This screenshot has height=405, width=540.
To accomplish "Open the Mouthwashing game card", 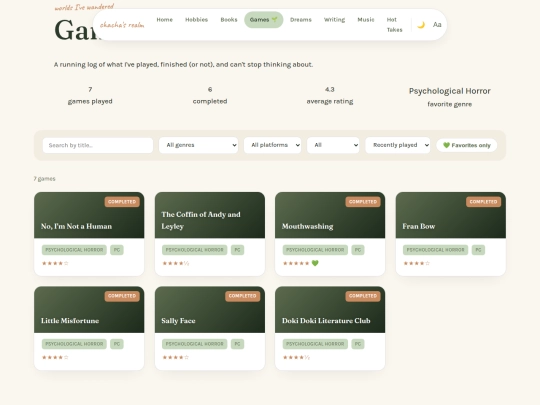I will [x=330, y=234].
